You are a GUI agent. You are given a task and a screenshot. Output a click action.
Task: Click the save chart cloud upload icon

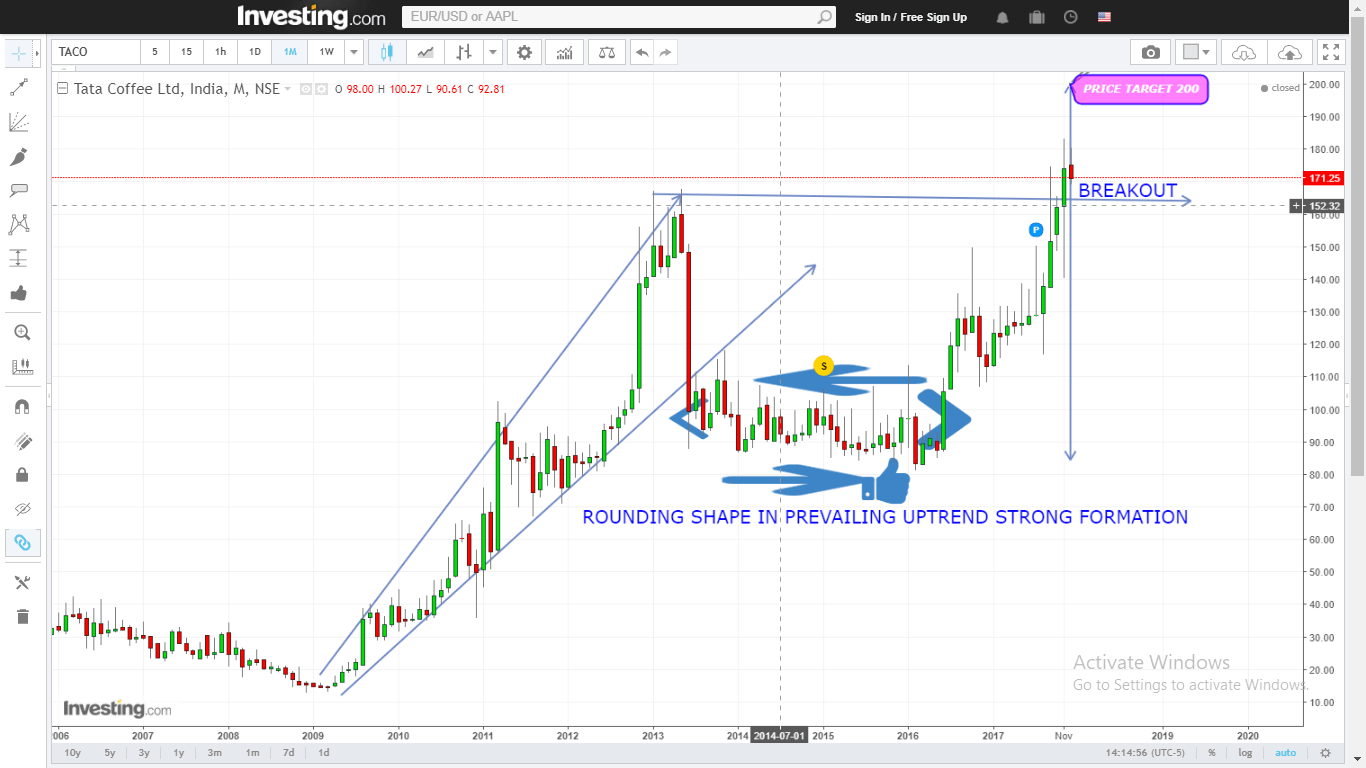click(x=1289, y=52)
